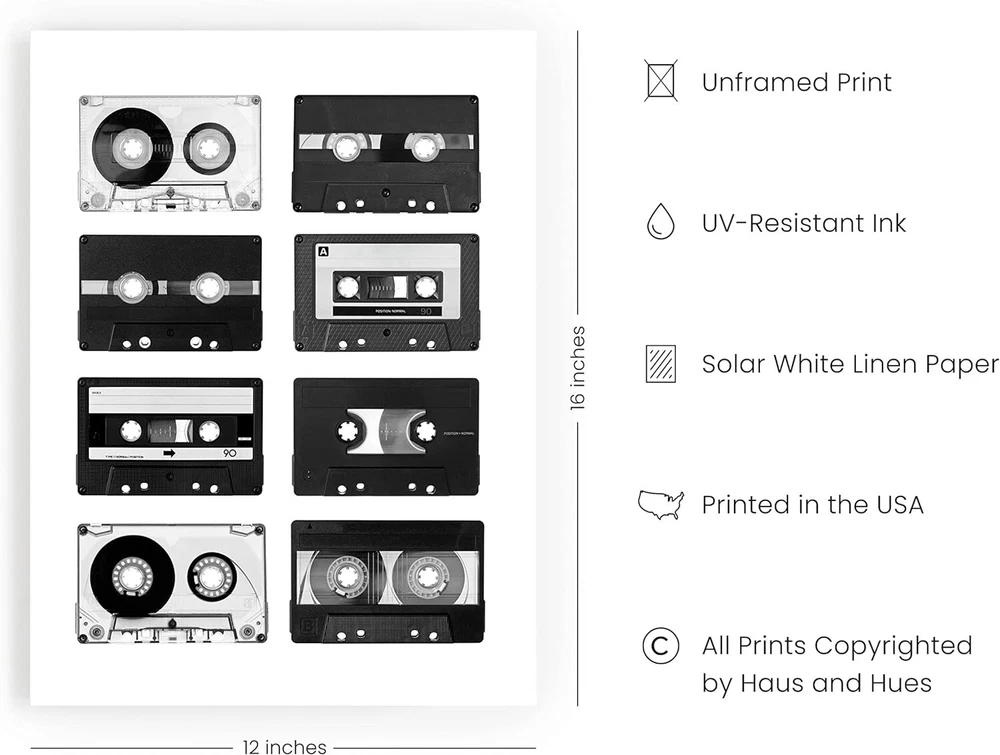Click the "12 inches" width label
1000x755 pixels.
tap(284, 746)
